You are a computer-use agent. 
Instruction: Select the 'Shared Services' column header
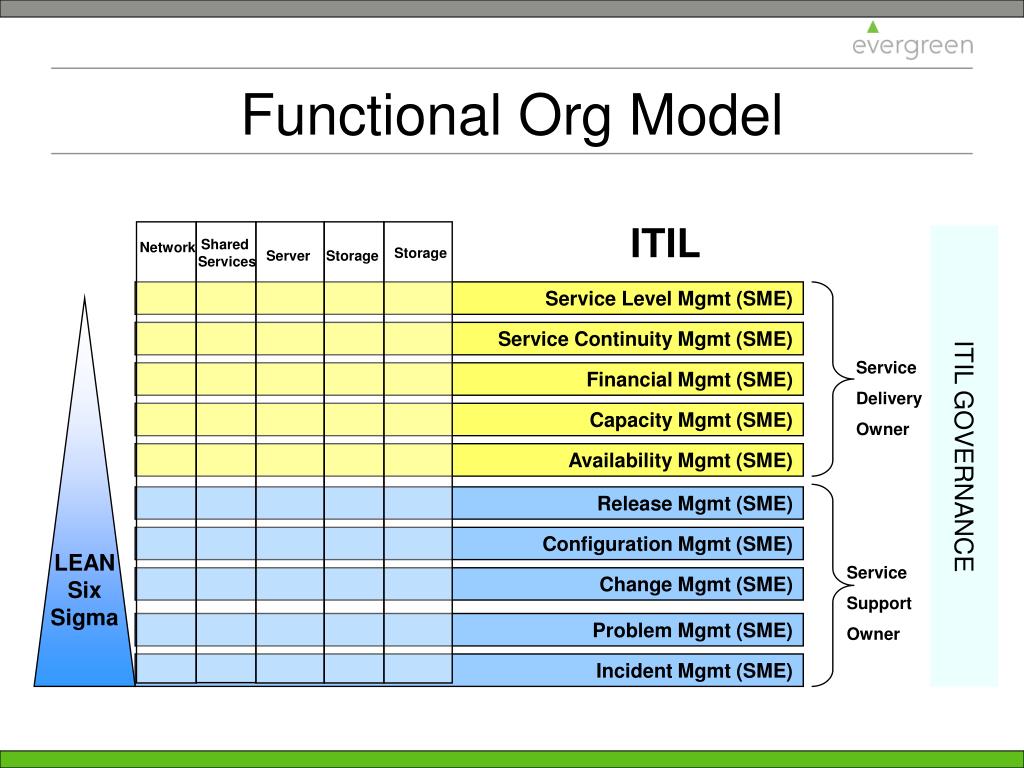coord(226,253)
